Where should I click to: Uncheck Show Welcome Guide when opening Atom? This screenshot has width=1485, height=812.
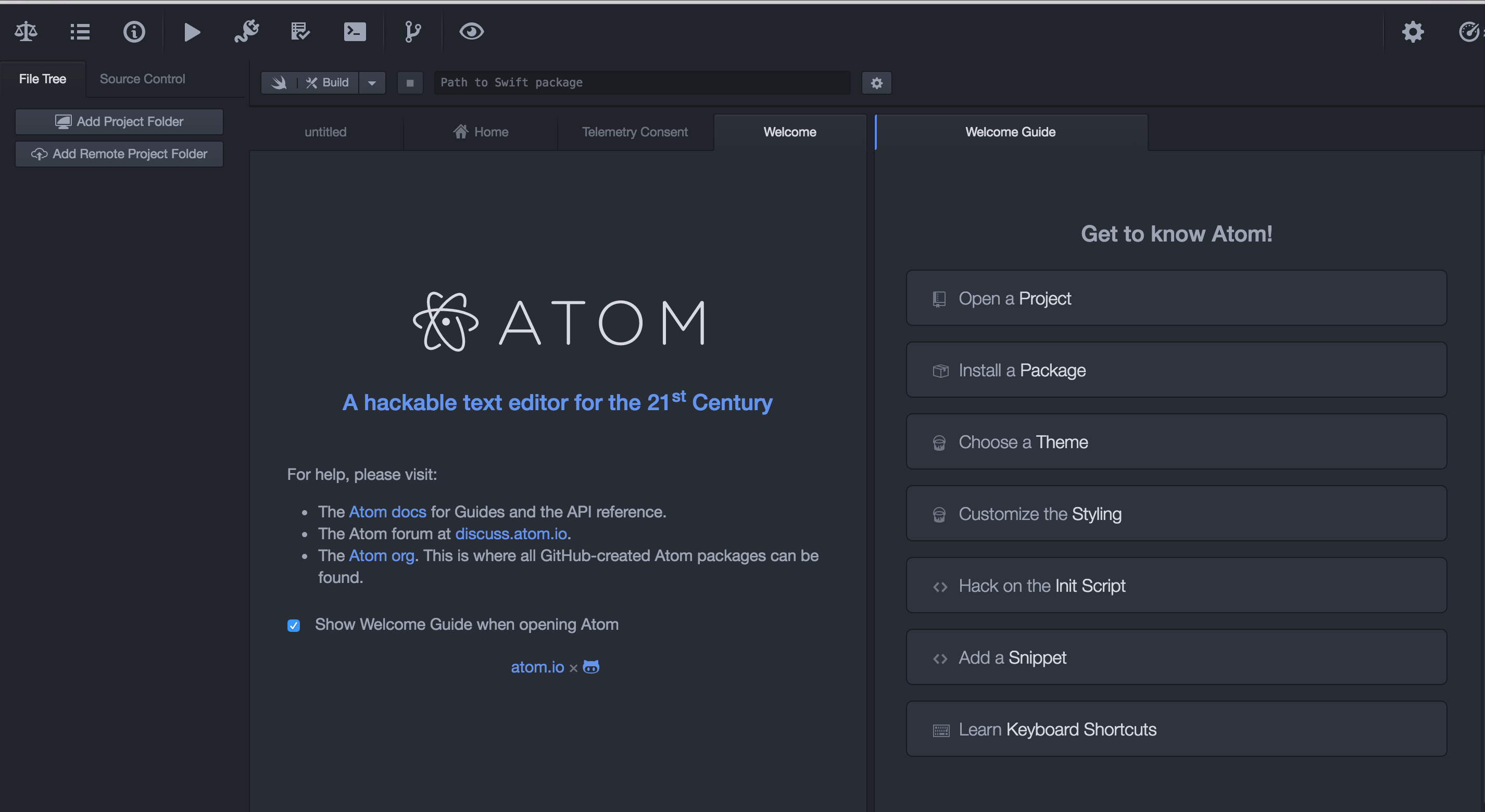(294, 625)
